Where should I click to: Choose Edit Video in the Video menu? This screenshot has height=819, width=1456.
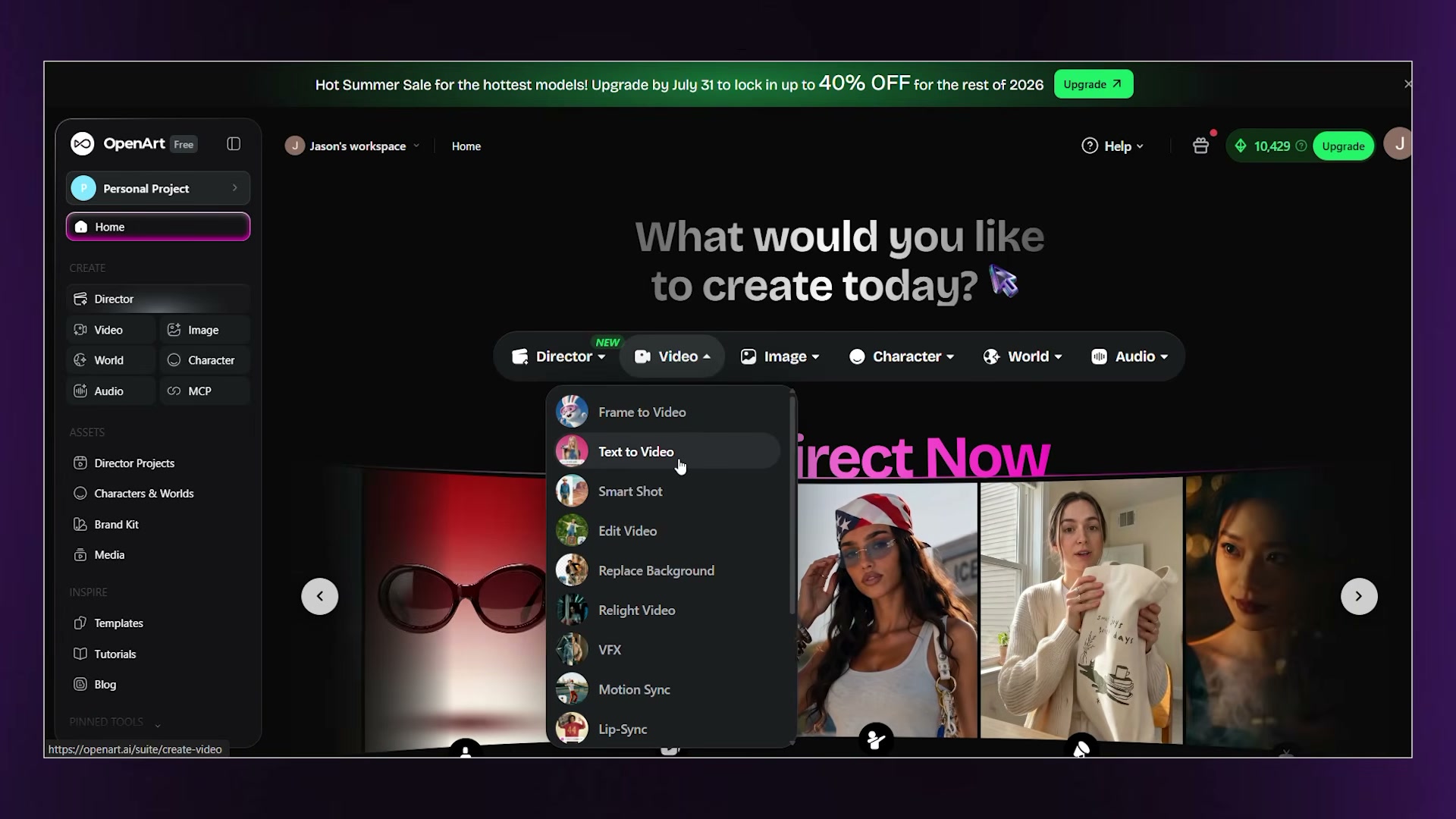667,531
